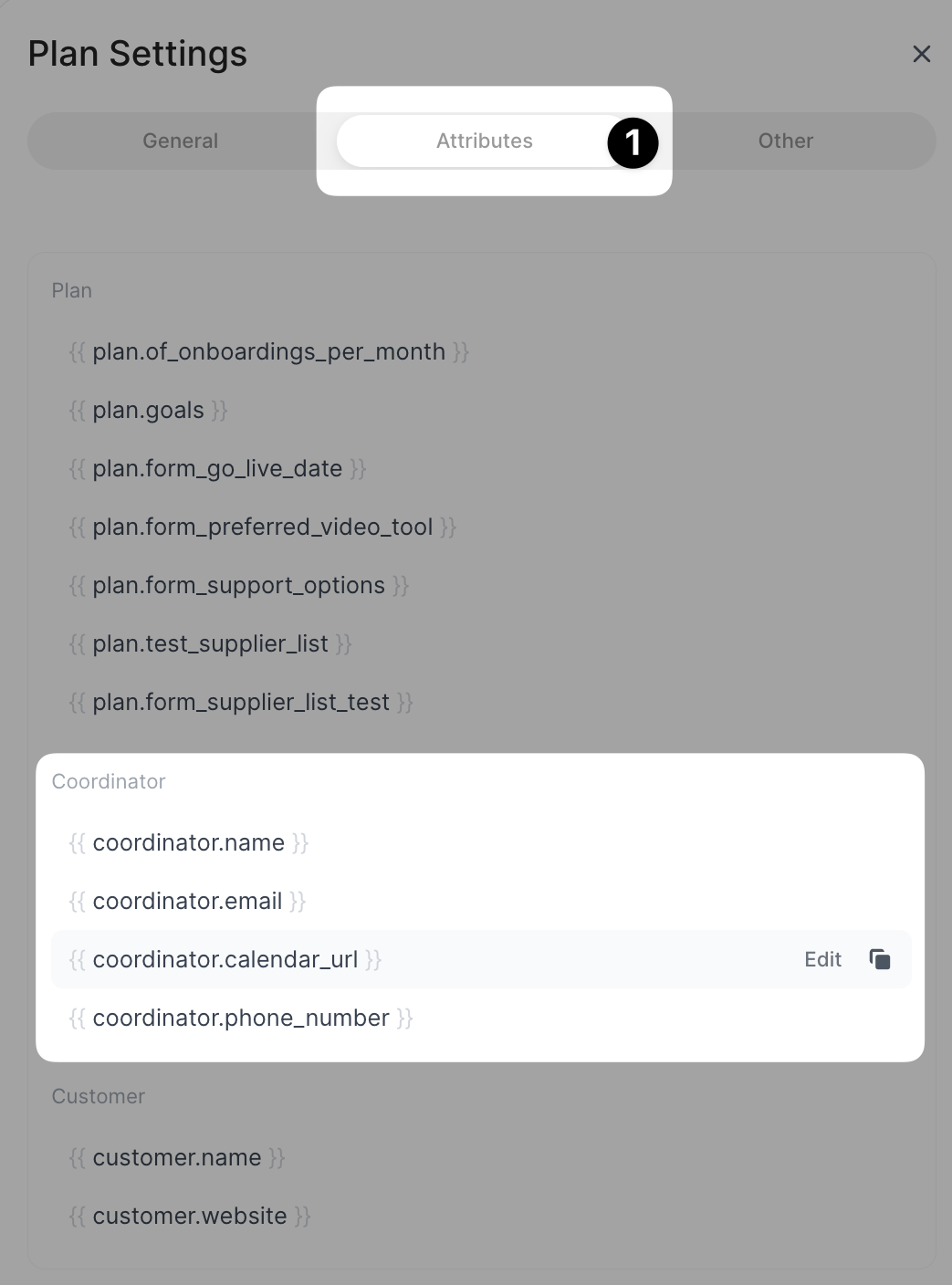Select the plan.test_supplier_list attribute

pos(210,643)
